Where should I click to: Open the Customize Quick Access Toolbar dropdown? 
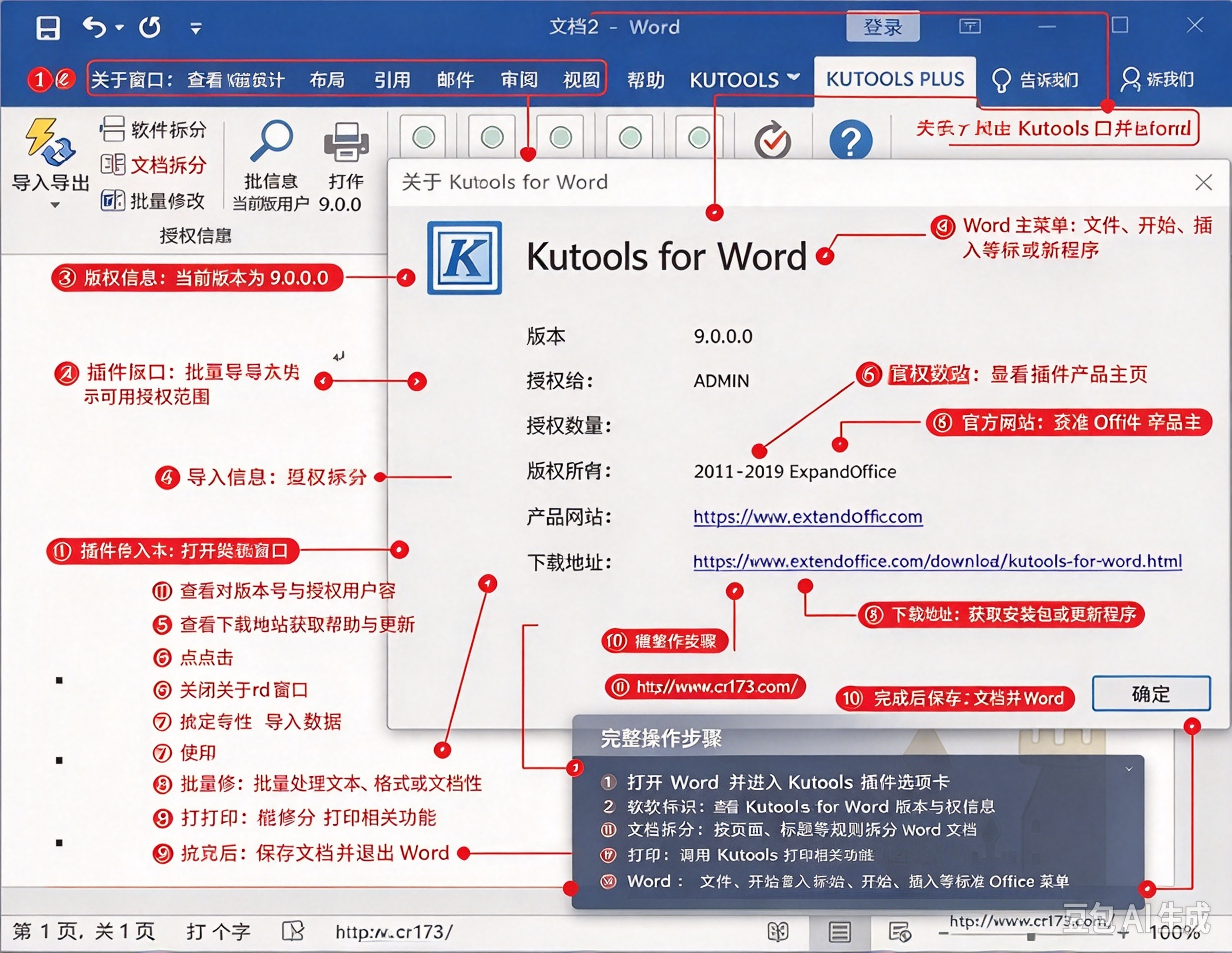[x=196, y=28]
